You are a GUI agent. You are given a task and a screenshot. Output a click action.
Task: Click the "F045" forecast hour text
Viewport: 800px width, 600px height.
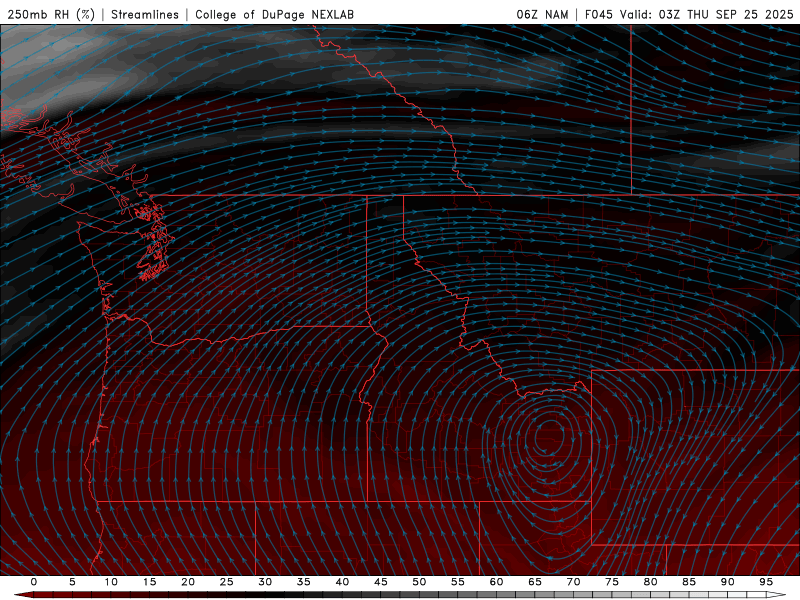point(598,14)
